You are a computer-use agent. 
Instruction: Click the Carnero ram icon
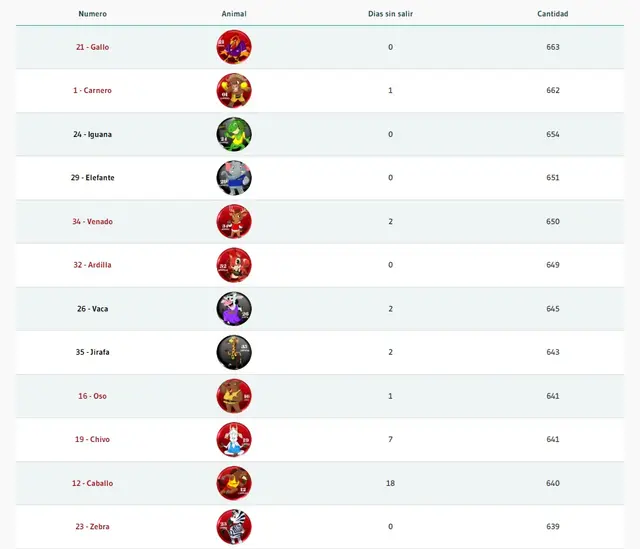click(234, 91)
